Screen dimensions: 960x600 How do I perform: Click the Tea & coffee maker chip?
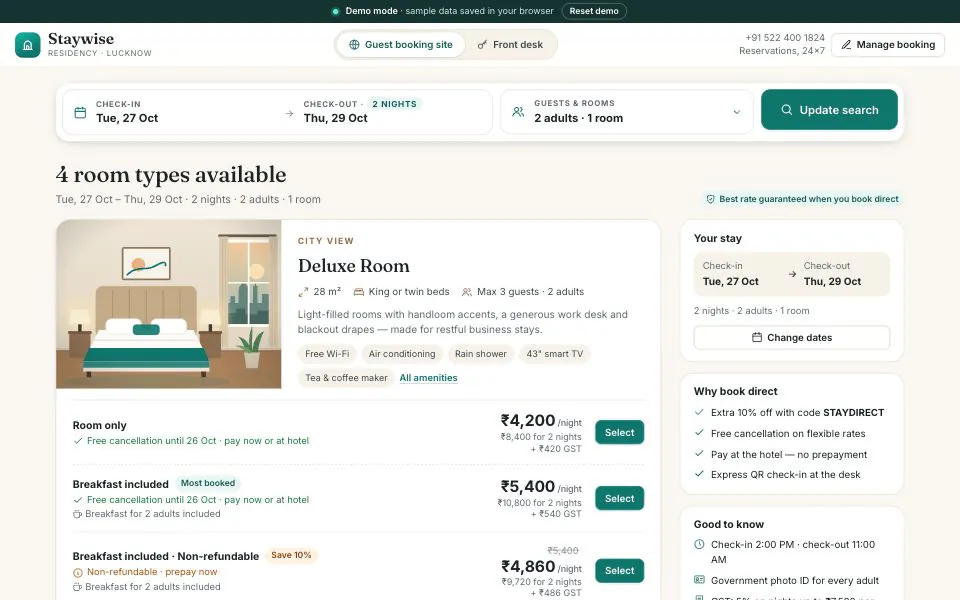(x=347, y=378)
